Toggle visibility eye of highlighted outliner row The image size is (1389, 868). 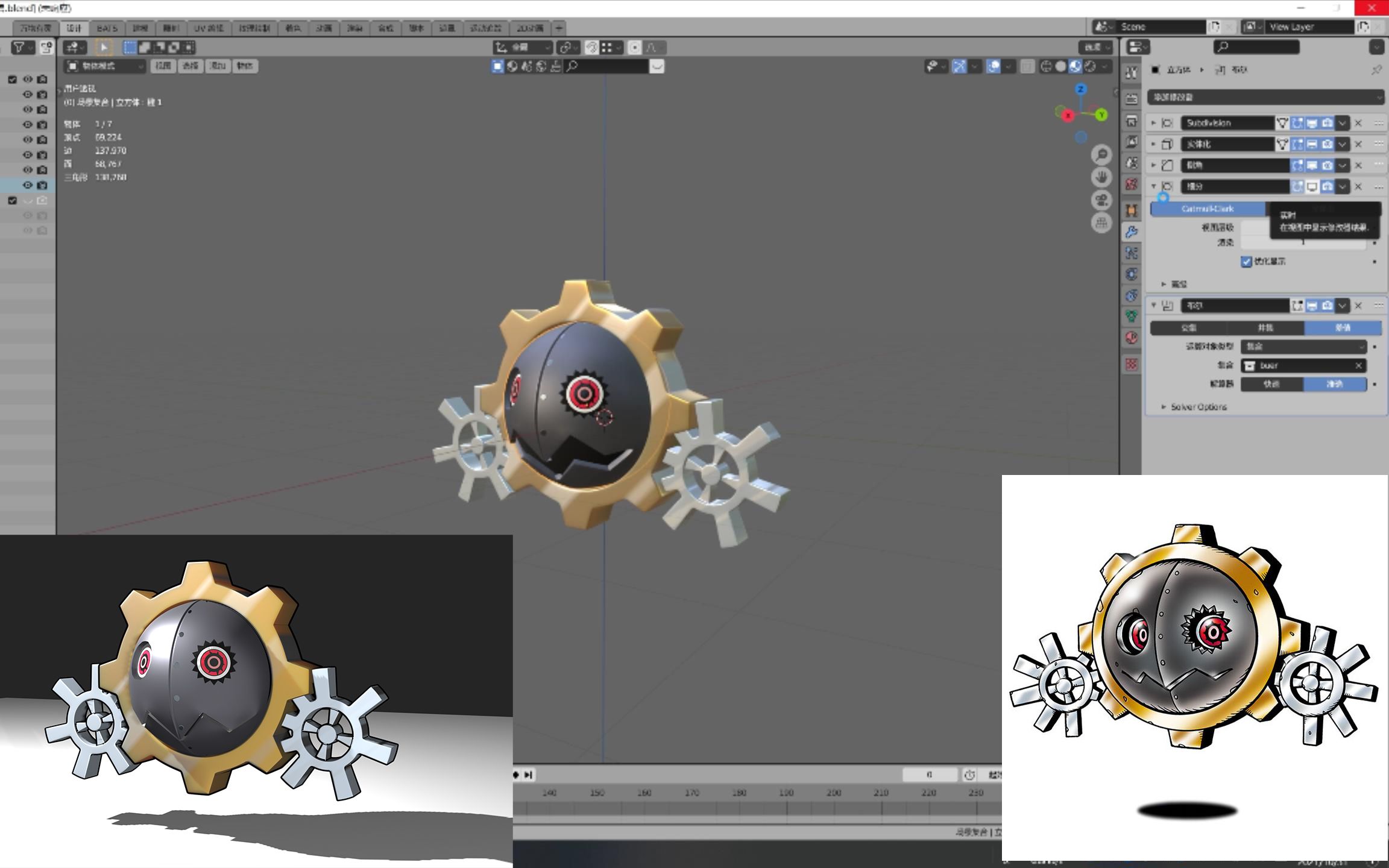pyautogui.click(x=27, y=185)
